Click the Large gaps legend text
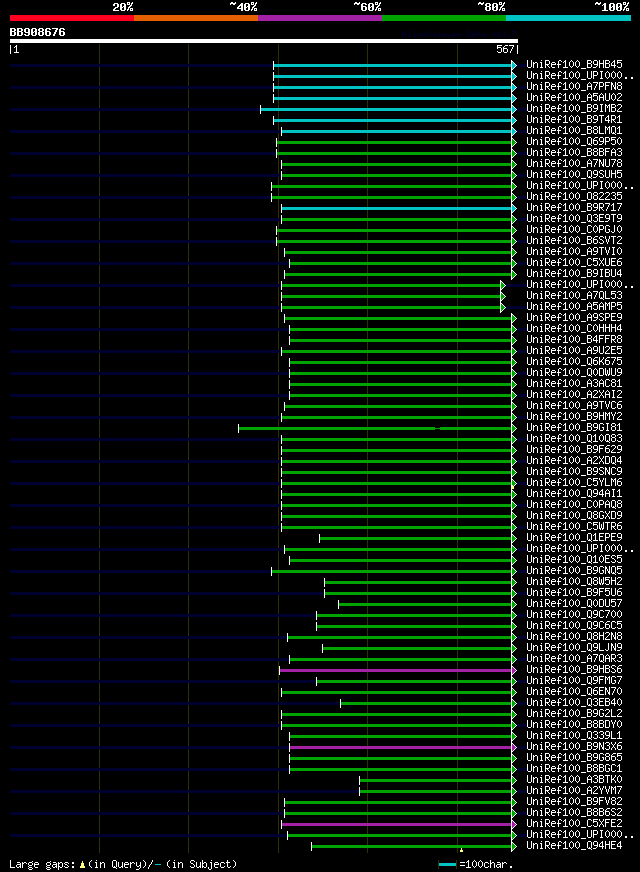The width and height of the screenshot is (640, 872). (x=123, y=865)
